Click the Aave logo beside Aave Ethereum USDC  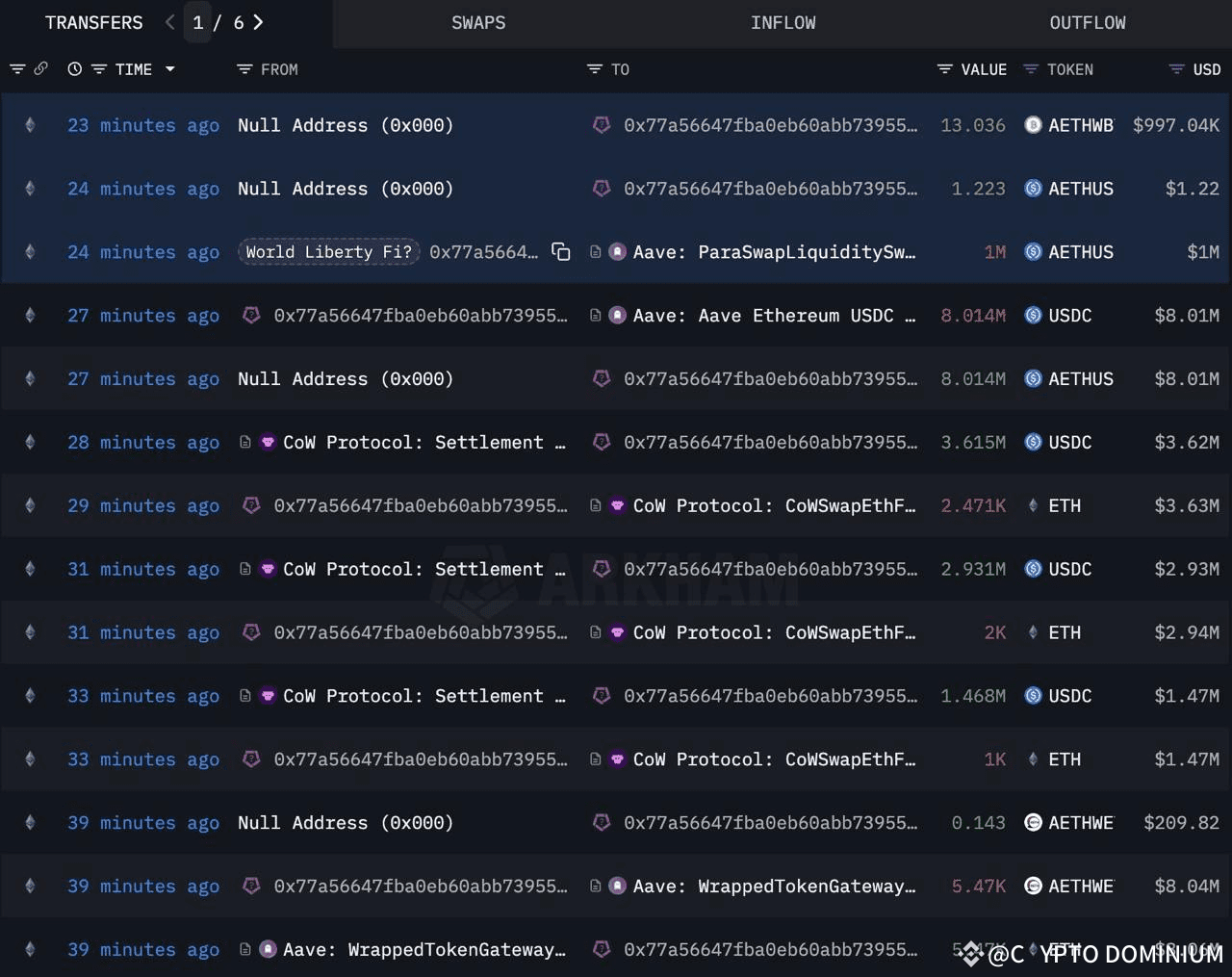(618, 316)
